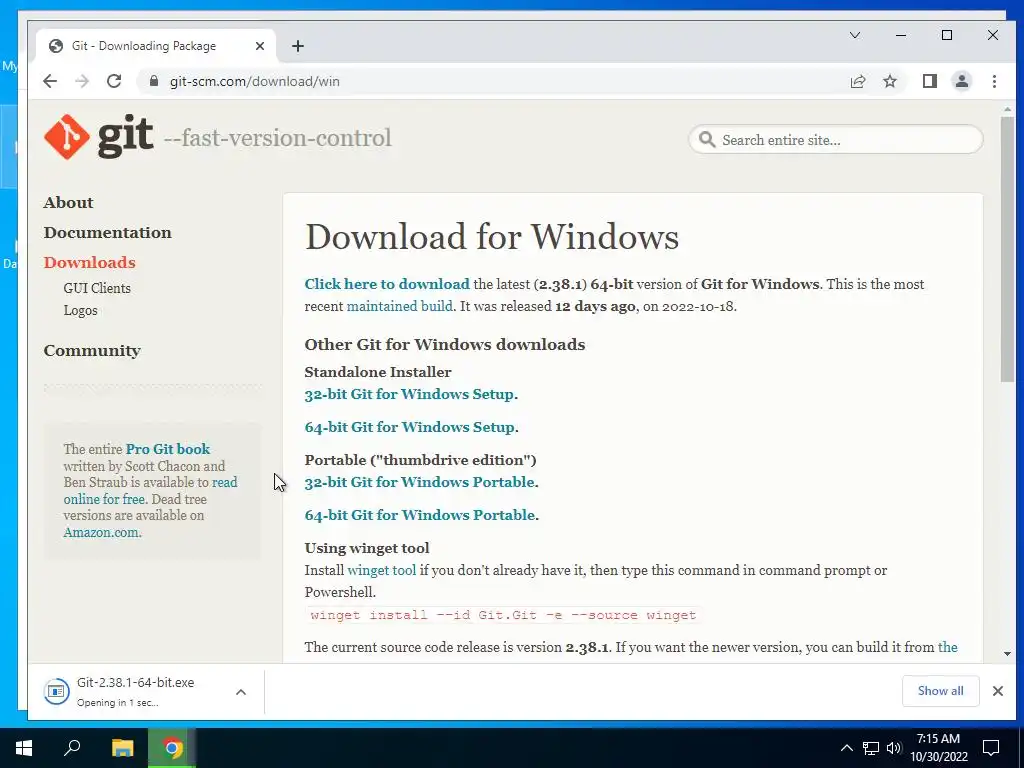This screenshot has height=768, width=1024.
Task: Click the volume speaker tray icon
Action: pyautogui.click(x=894, y=748)
